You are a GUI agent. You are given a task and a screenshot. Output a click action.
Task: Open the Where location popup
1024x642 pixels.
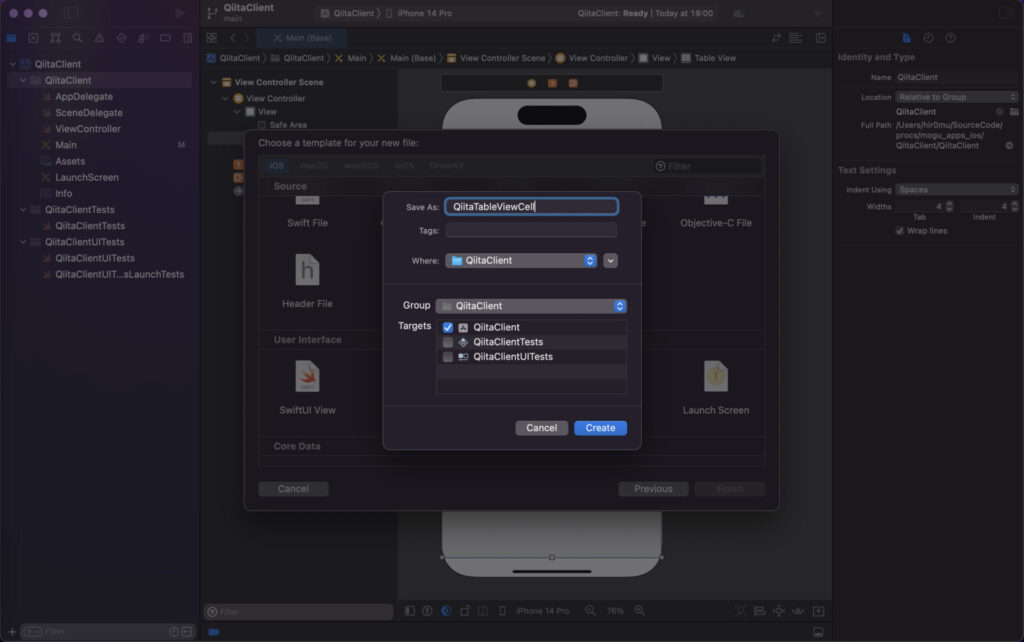pos(521,261)
